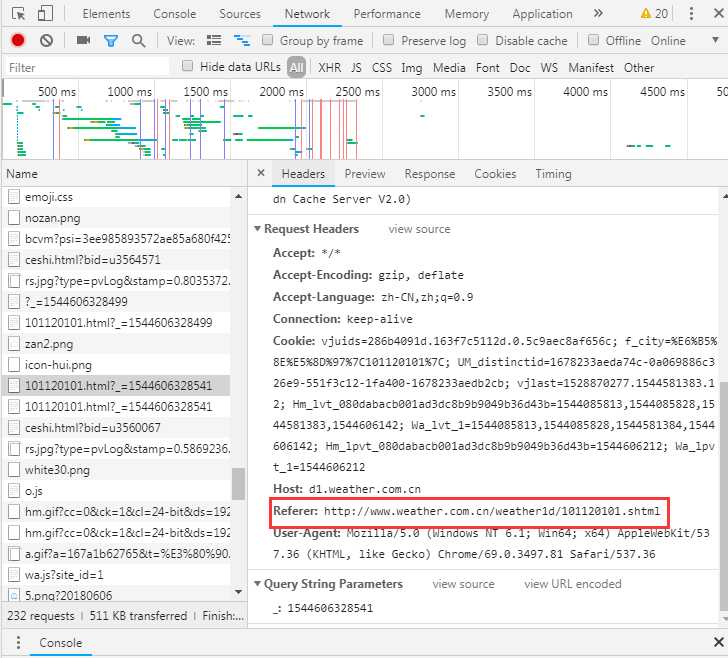
Task: Toggle the waterfall overview view icon
Action: point(241,40)
